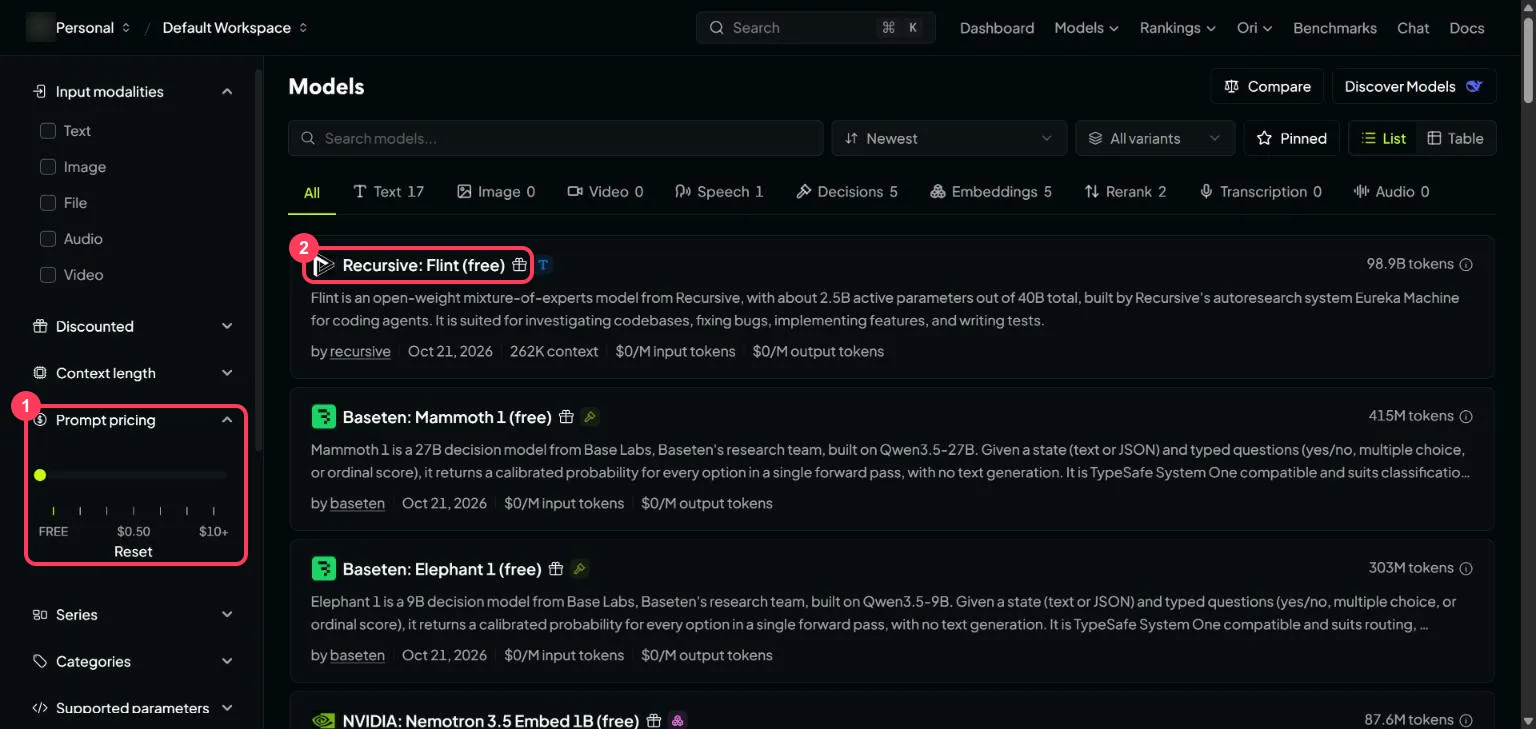1536x729 pixels.
Task: Open the info icon beside 415M tokens
Action: tap(1466, 416)
